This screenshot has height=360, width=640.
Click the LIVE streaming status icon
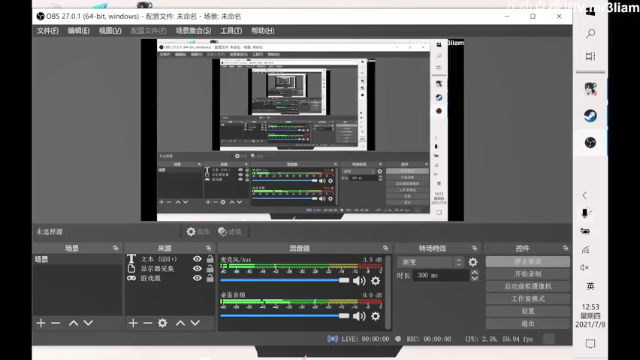click(333, 339)
